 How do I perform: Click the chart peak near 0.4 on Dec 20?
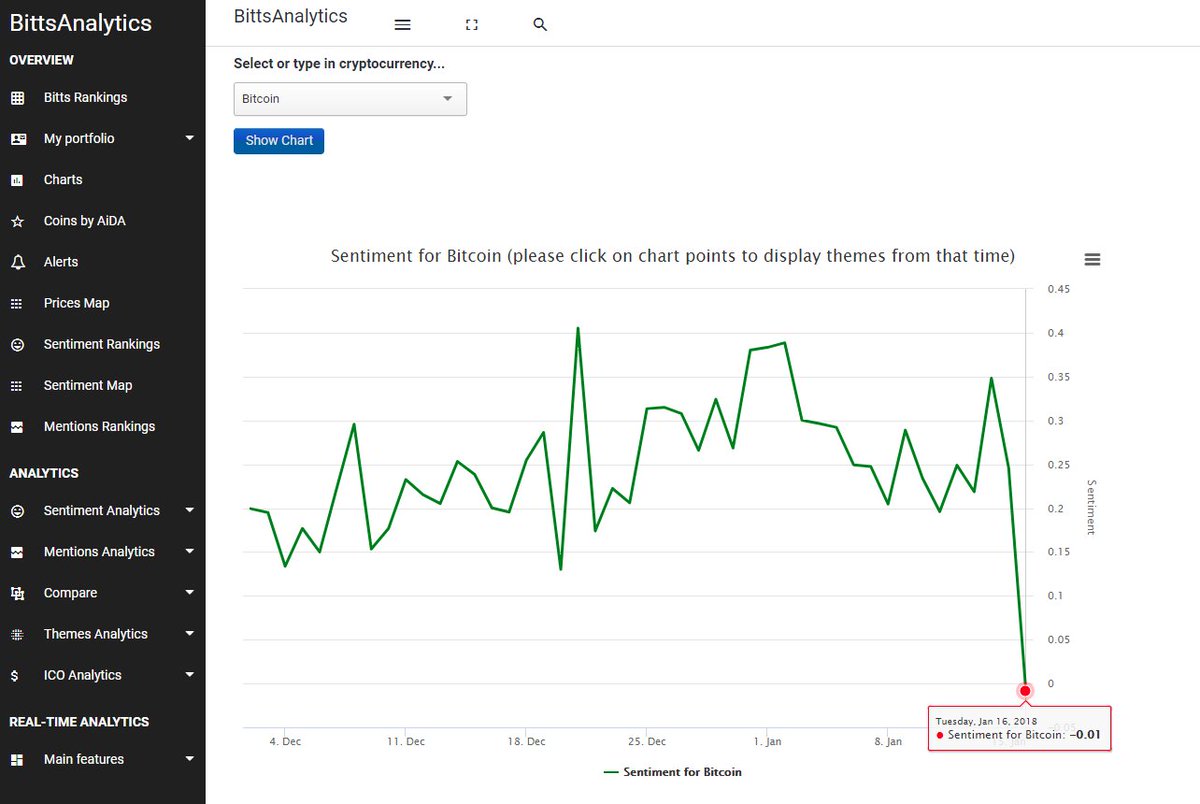[x=578, y=328]
